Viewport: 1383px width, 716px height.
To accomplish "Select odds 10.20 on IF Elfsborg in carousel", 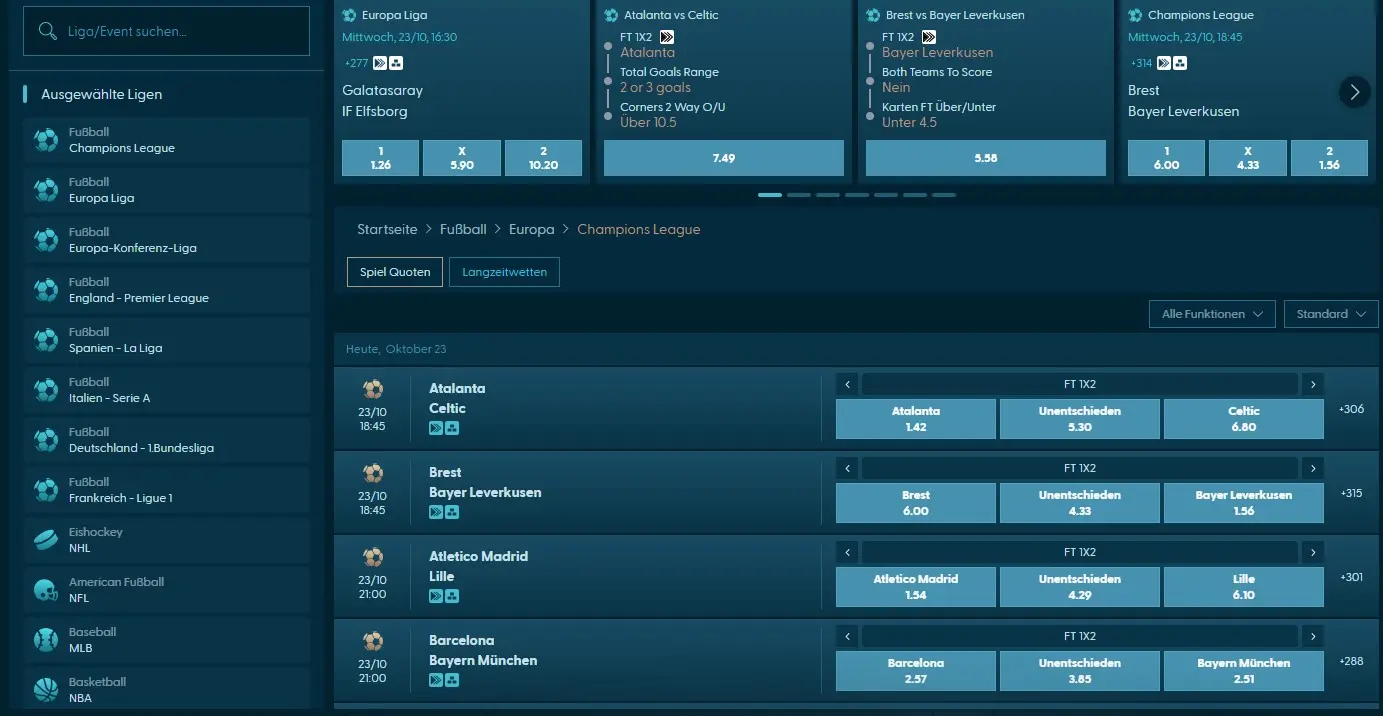I will 543,158.
